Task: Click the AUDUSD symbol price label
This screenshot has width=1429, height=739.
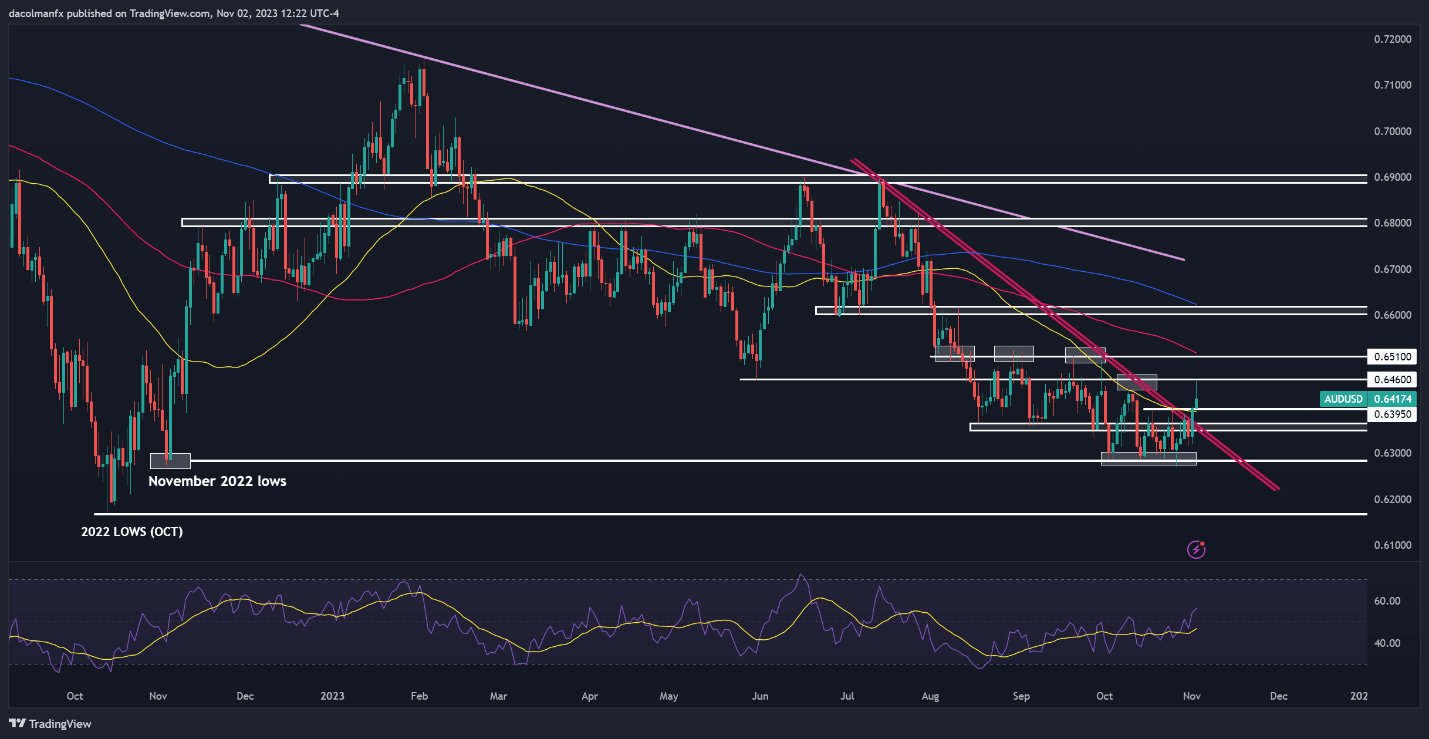Action: (x=1343, y=398)
